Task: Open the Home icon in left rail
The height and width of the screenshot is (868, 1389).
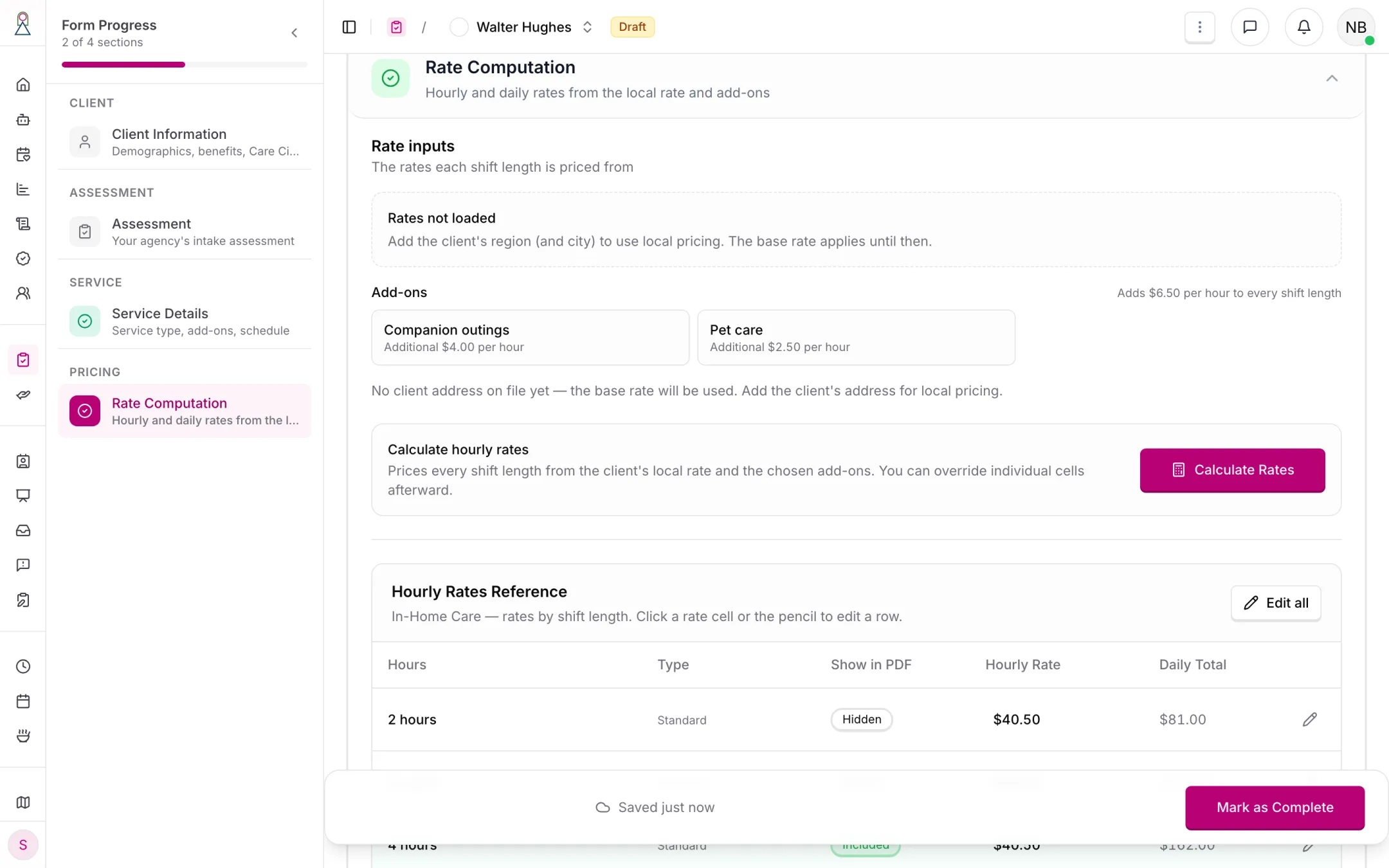Action: click(23, 85)
